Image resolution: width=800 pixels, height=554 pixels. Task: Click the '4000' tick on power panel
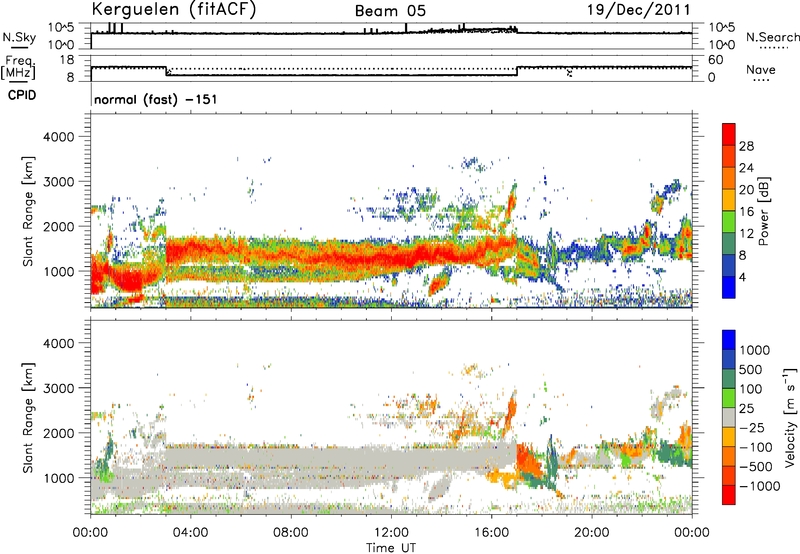[x=59, y=137]
